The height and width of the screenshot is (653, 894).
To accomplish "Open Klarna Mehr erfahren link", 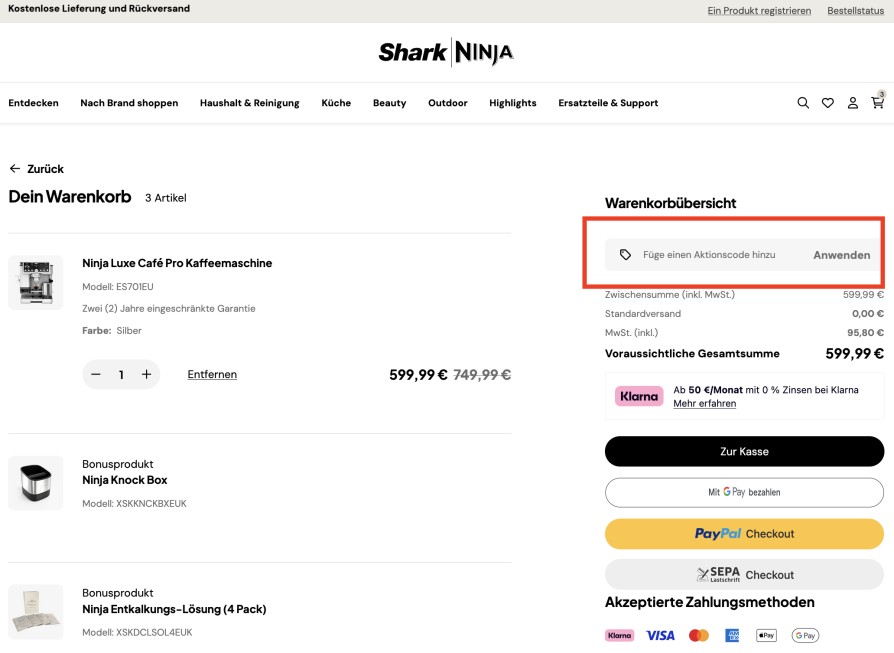I will (704, 403).
